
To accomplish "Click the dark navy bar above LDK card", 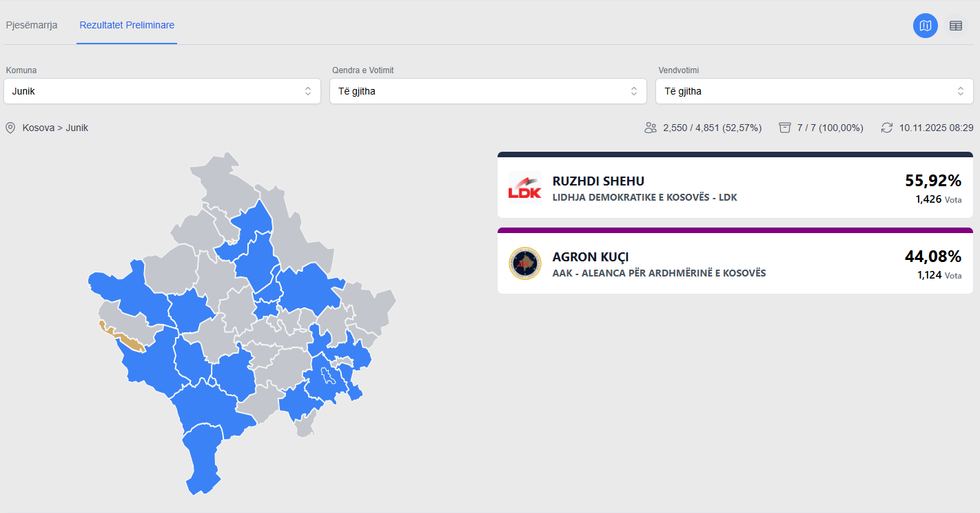I will coord(735,155).
